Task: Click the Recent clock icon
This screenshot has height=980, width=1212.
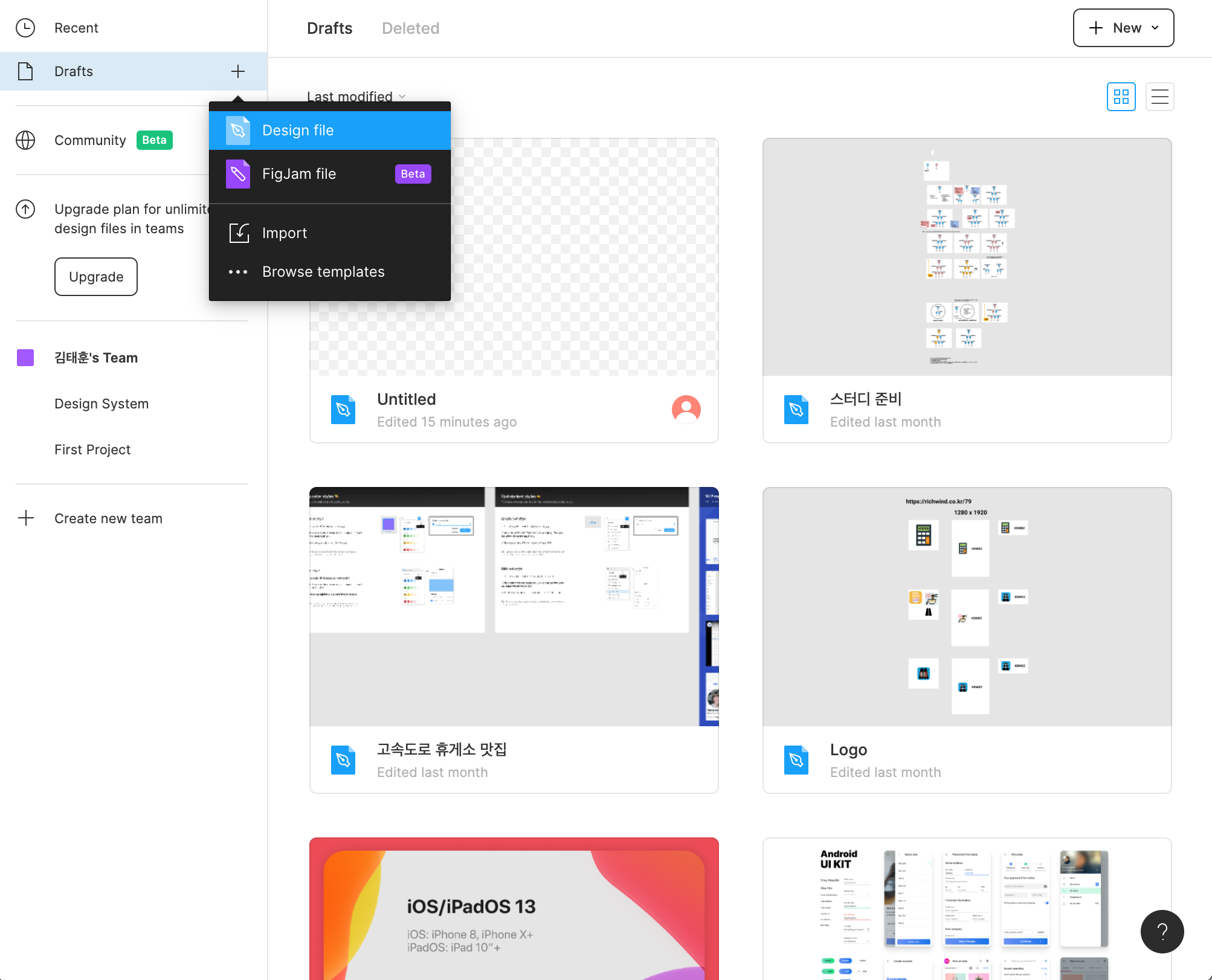Action: [x=25, y=28]
